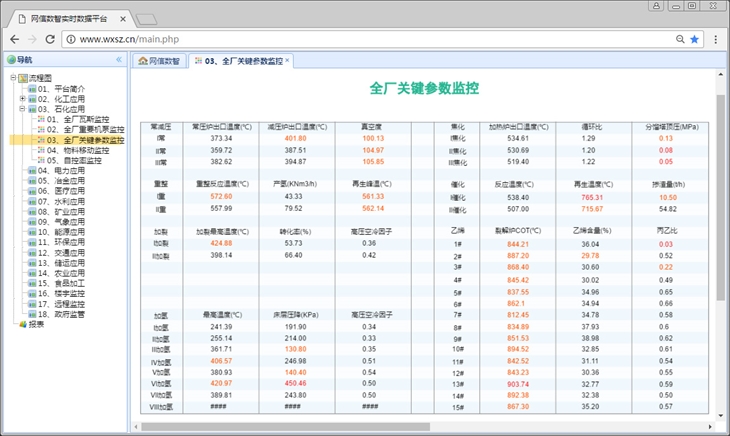The image size is (730, 436).
Task: Click the 报表 chart icon
Action: [23, 324]
